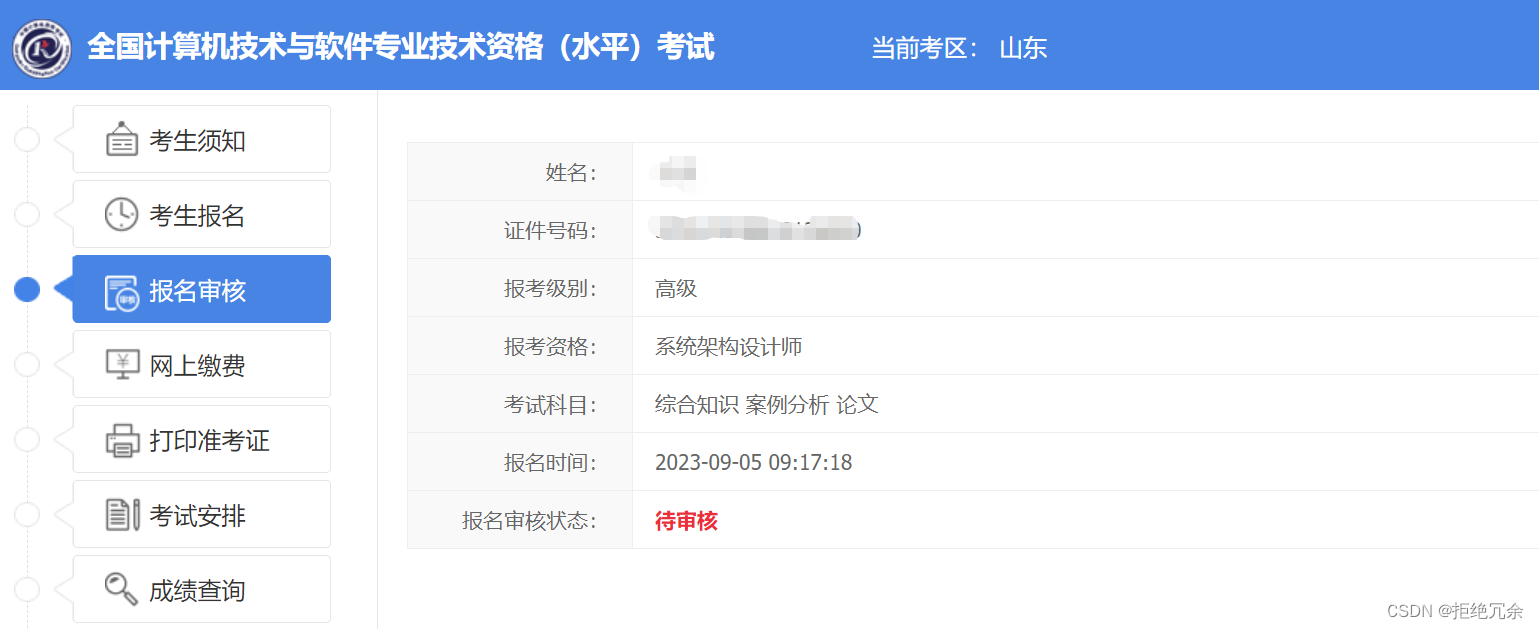Click the timestamp 2023-09-05 09:17:18
1539x629 pixels.
point(754,463)
